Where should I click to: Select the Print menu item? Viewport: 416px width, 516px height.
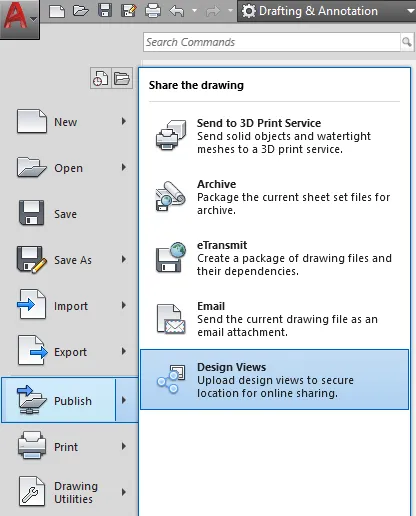point(69,447)
